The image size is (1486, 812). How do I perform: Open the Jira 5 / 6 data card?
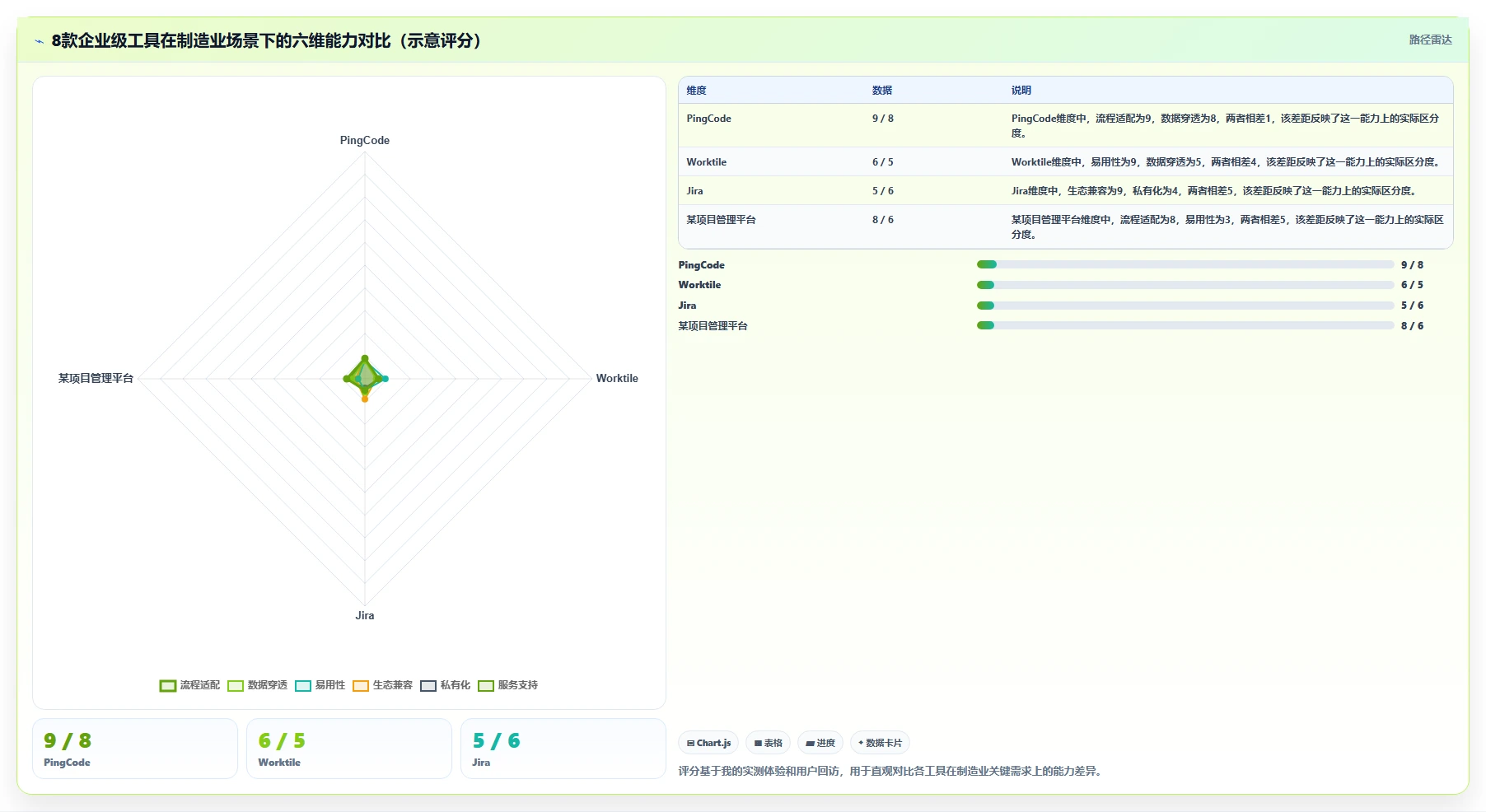563,749
